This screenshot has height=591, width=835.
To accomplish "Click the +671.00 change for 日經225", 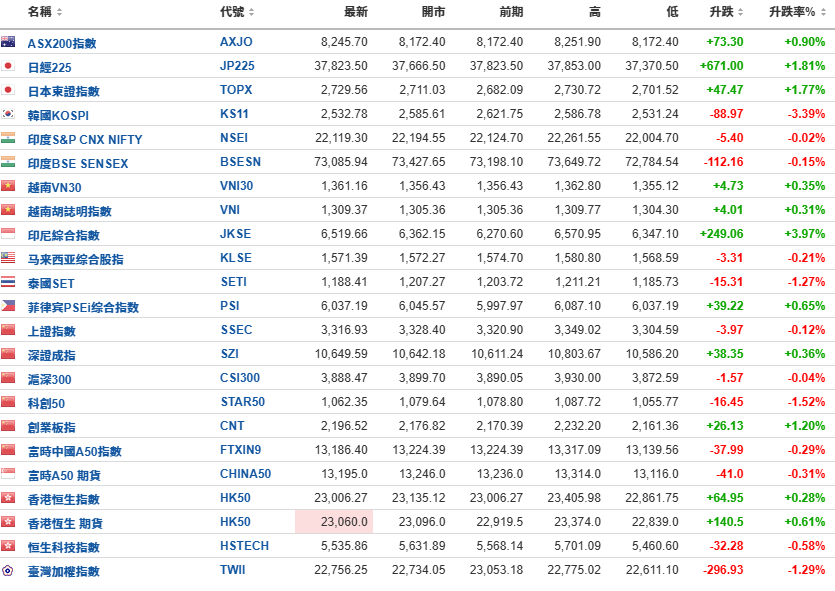I will click(721, 65).
